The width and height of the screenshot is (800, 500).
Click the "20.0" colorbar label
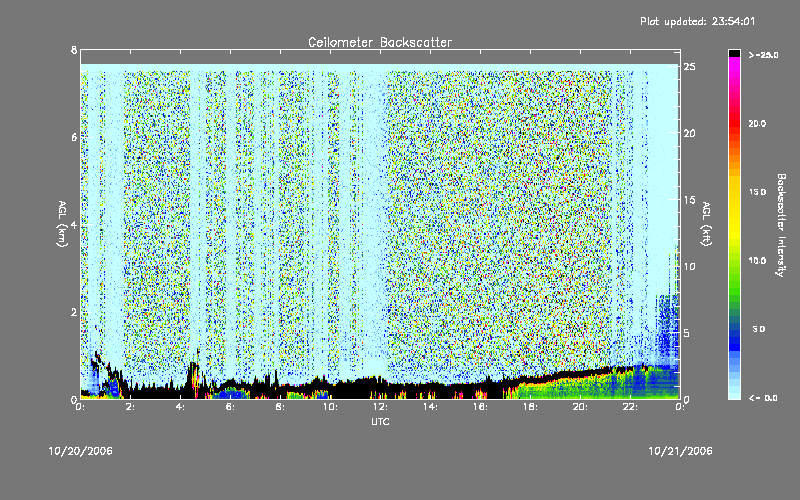pyautogui.click(x=757, y=123)
